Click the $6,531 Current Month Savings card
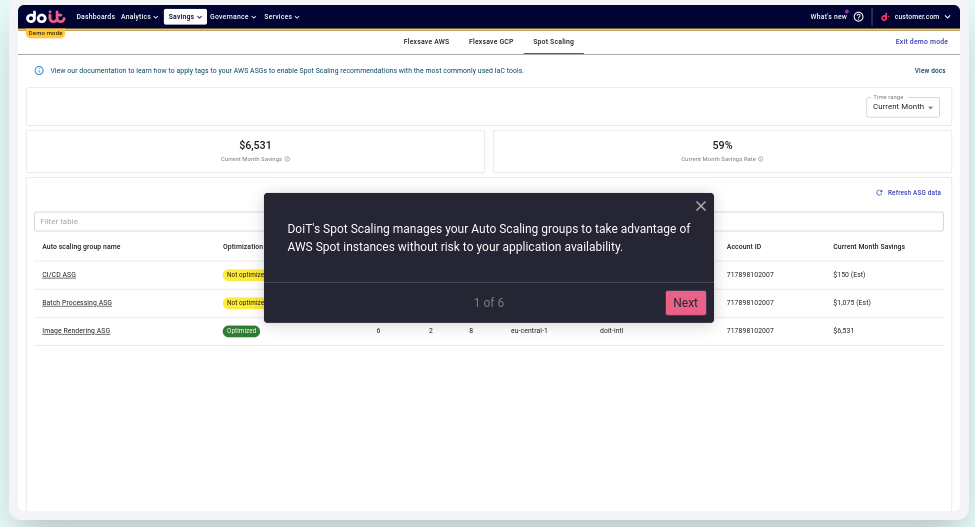Screen dimensions: 975x527 click(256, 151)
